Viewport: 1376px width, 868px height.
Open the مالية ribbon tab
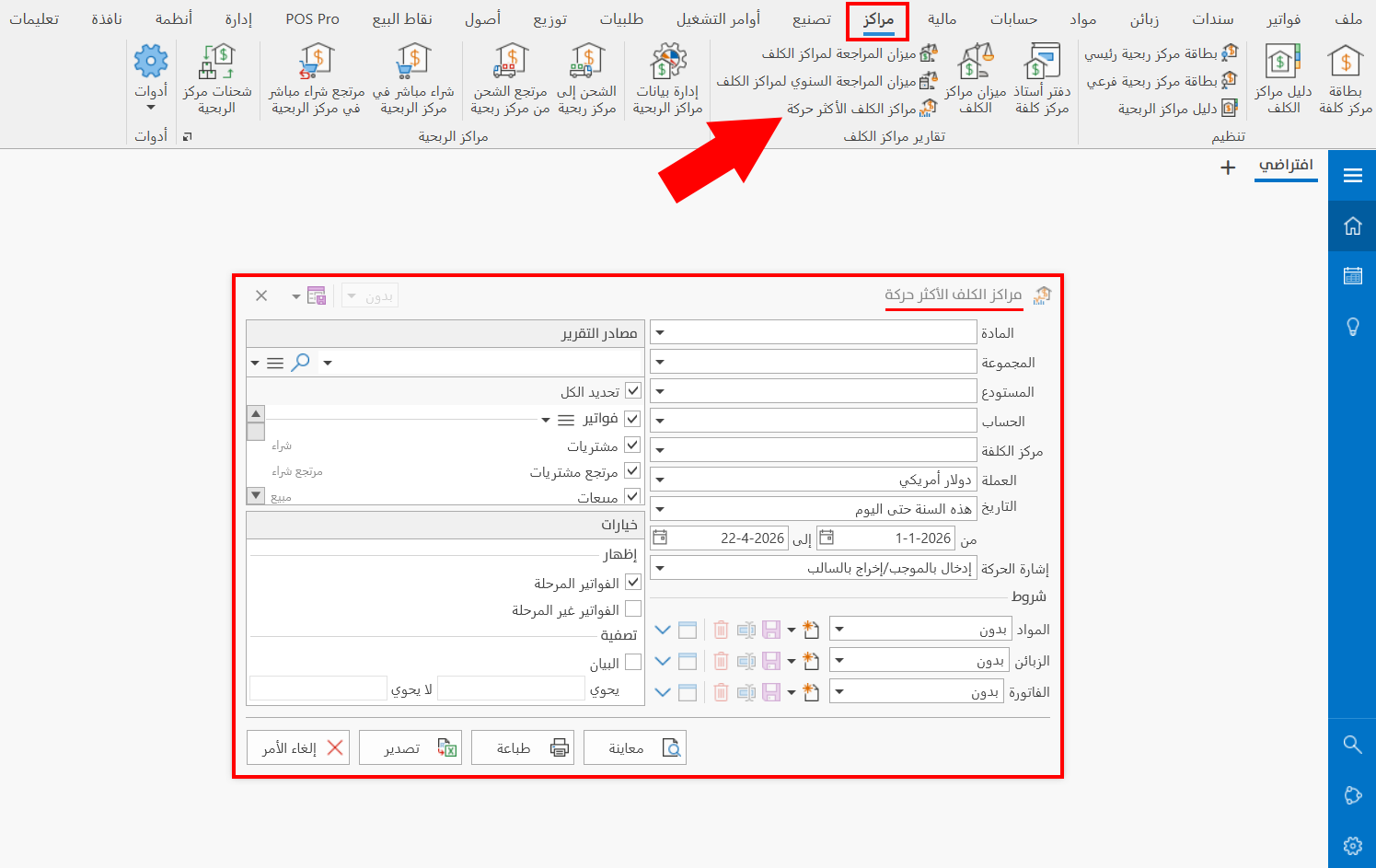click(x=942, y=19)
